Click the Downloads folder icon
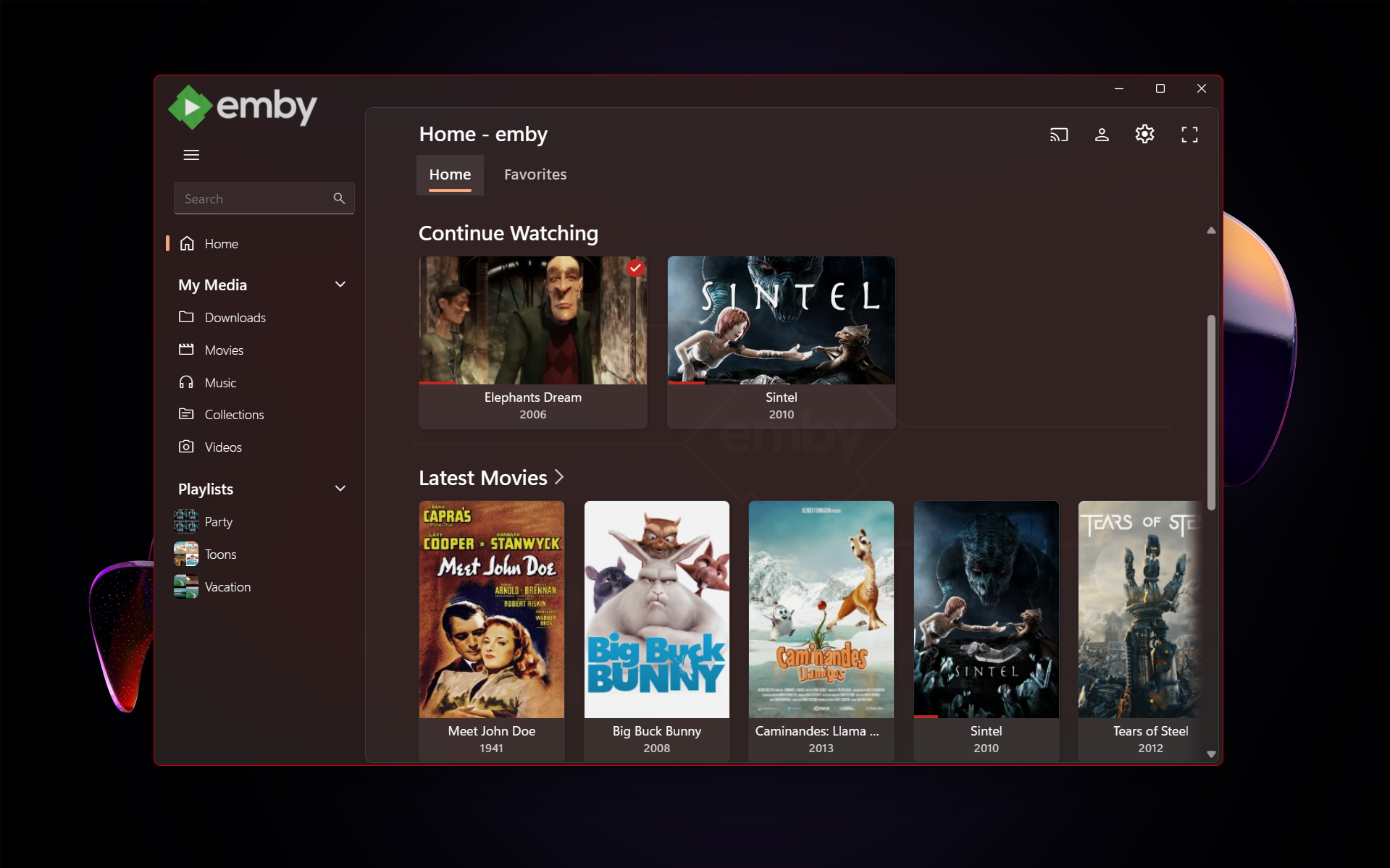The height and width of the screenshot is (868, 1390). coord(186,317)
